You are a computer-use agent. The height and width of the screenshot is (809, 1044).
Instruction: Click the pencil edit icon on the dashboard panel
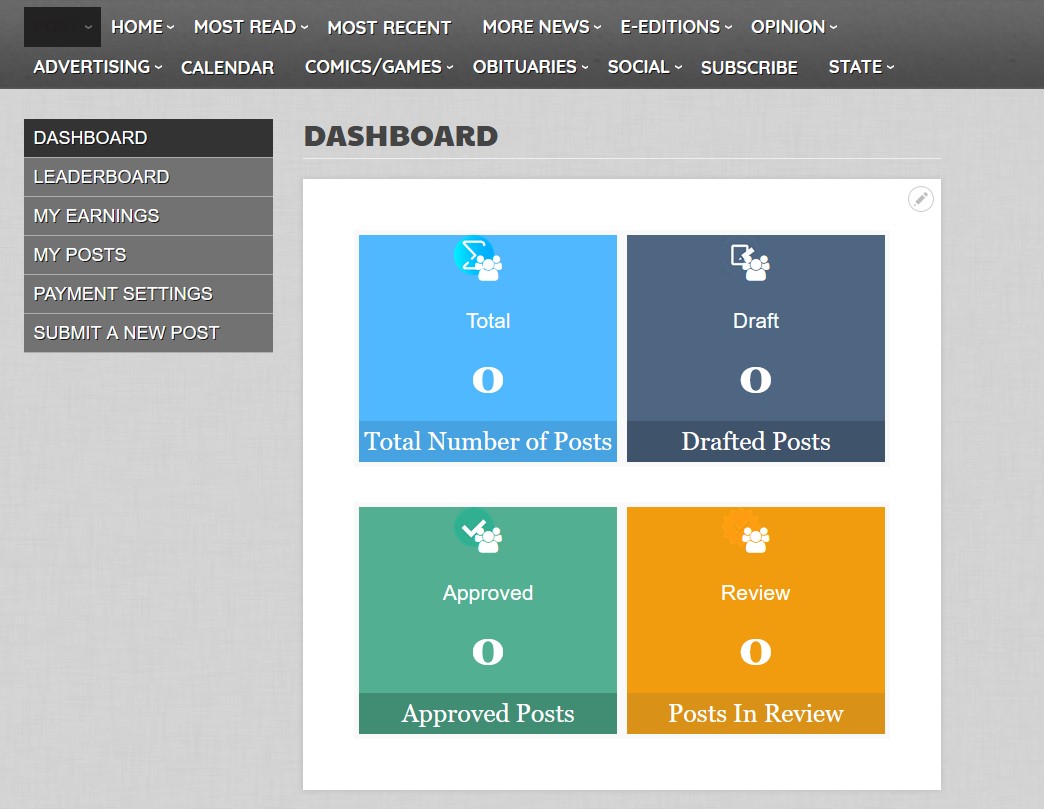pyautogui.click(x=920, y=199)
